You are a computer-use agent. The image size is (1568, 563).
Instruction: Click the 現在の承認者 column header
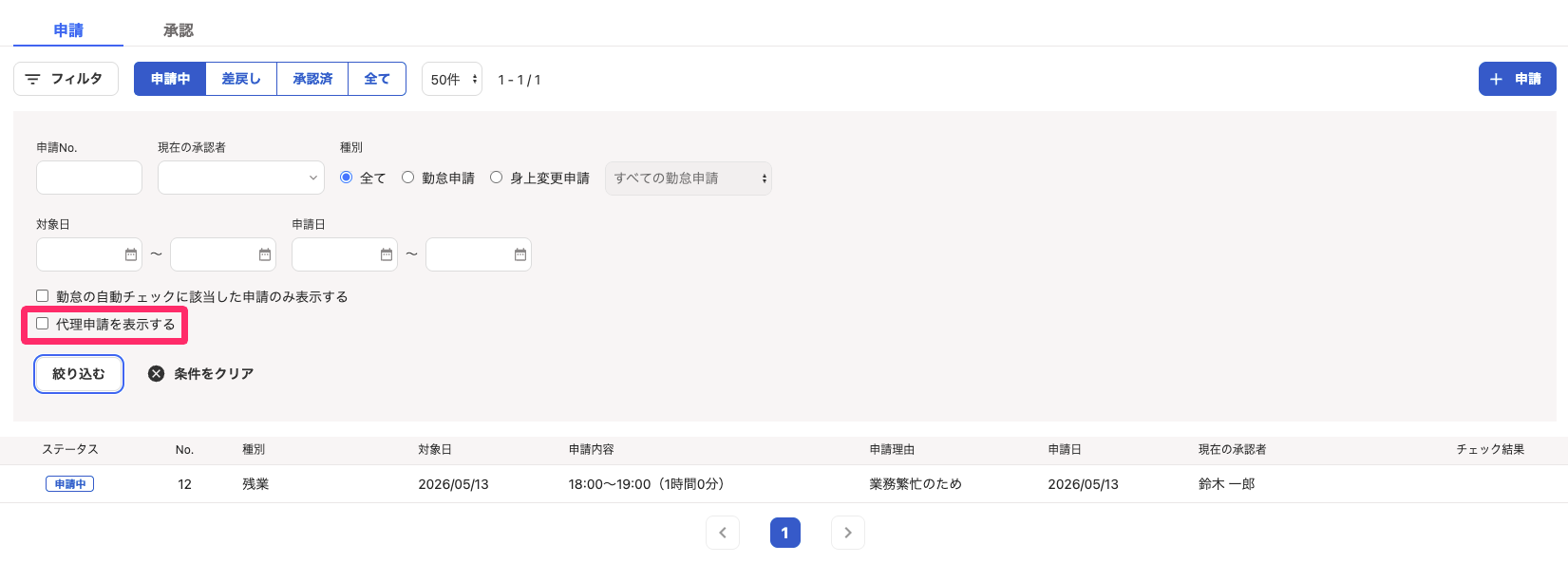click(x=1232, y=450)
